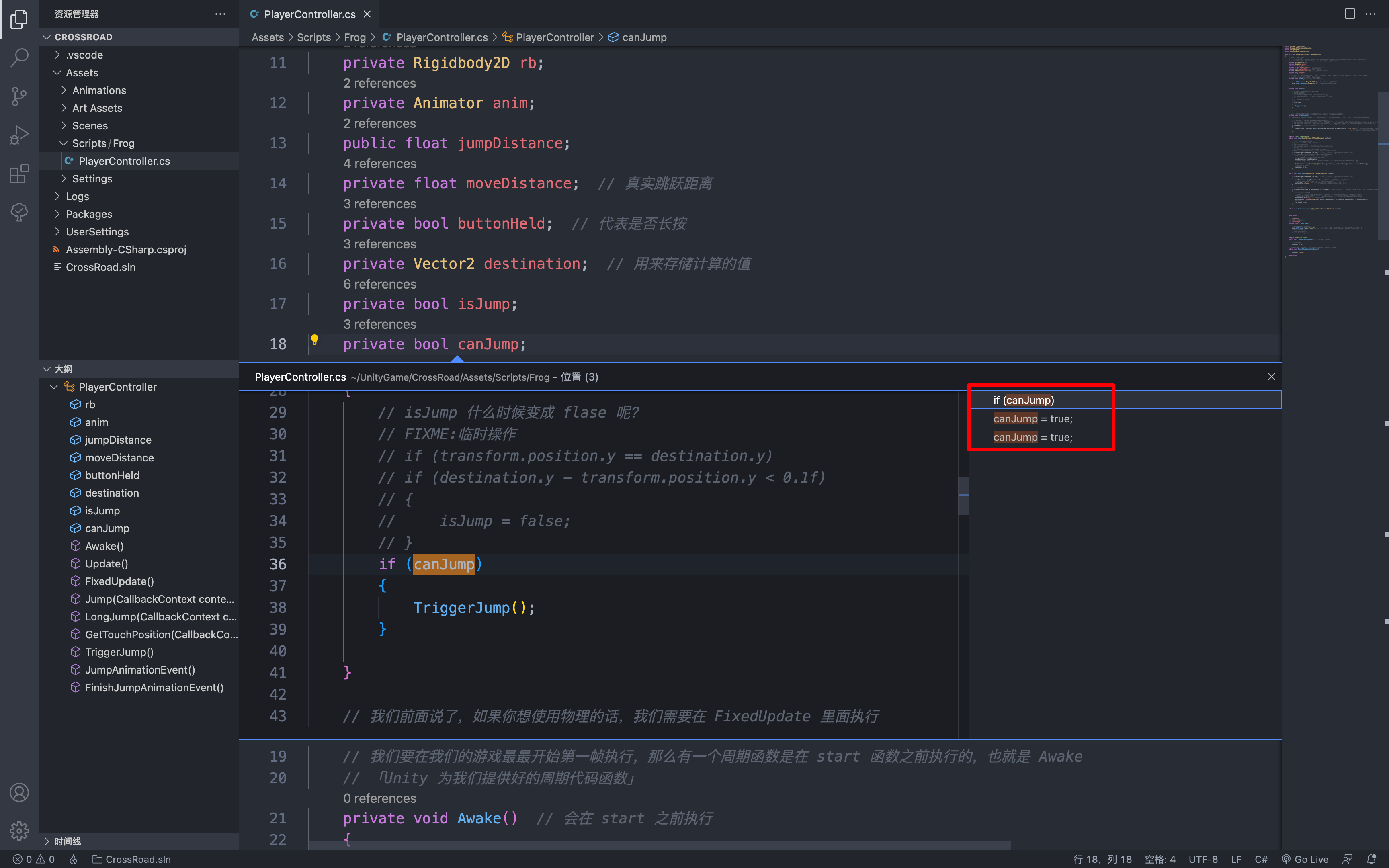The width and height of the screenshot is (1389, 868).
Task: Open the Source Control view icon
Action: 19,96
